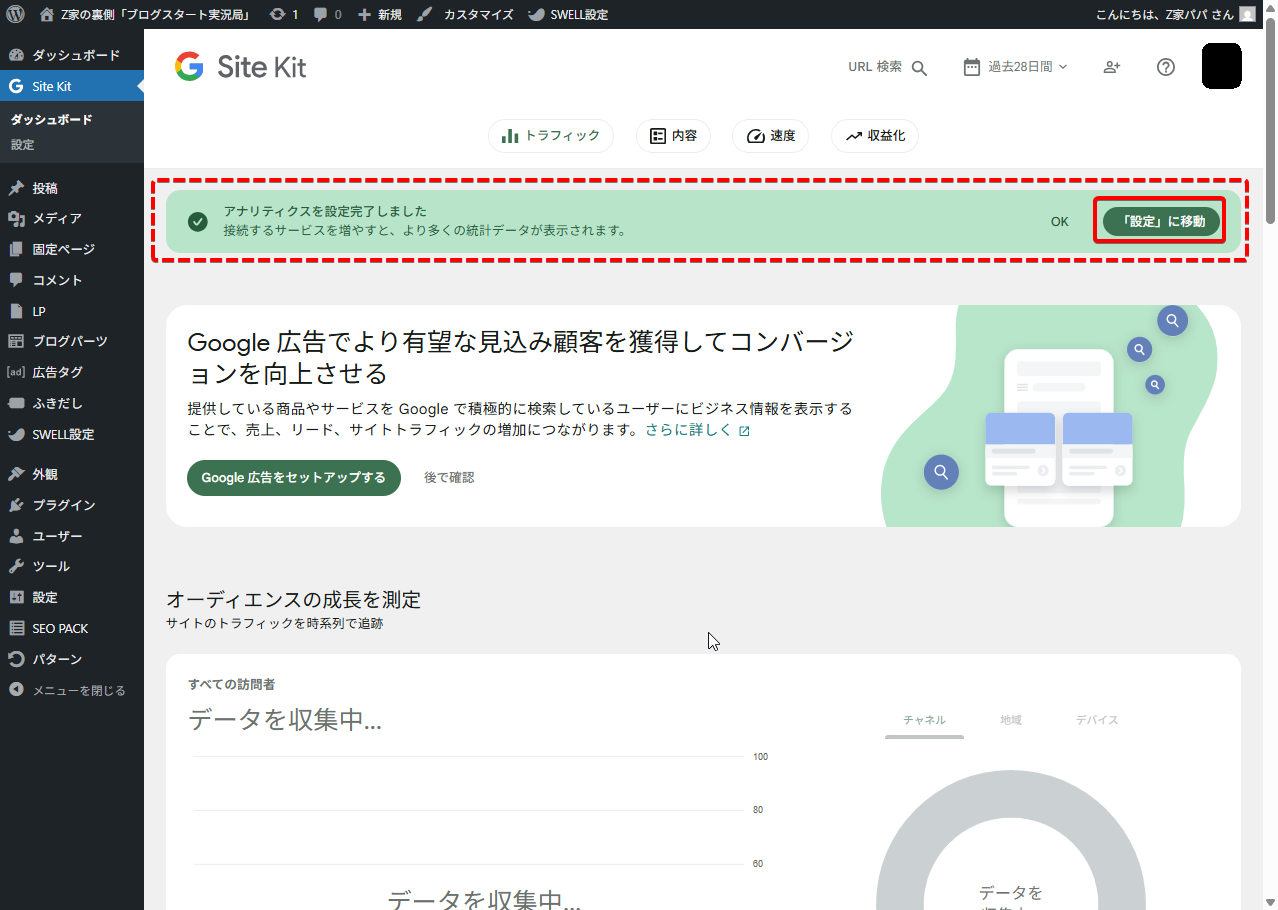Open メディア menu
Image resolution: width=1278 pixels, height=910 pixels.
click(x=72, y=218)
